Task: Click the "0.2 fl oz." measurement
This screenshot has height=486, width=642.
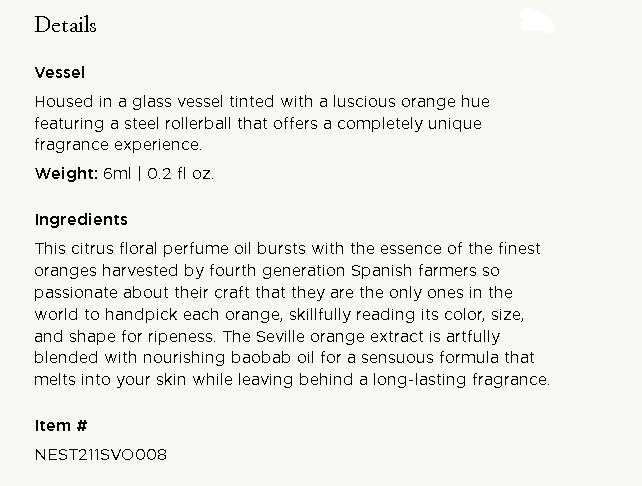Action: [x=180, y=174]
